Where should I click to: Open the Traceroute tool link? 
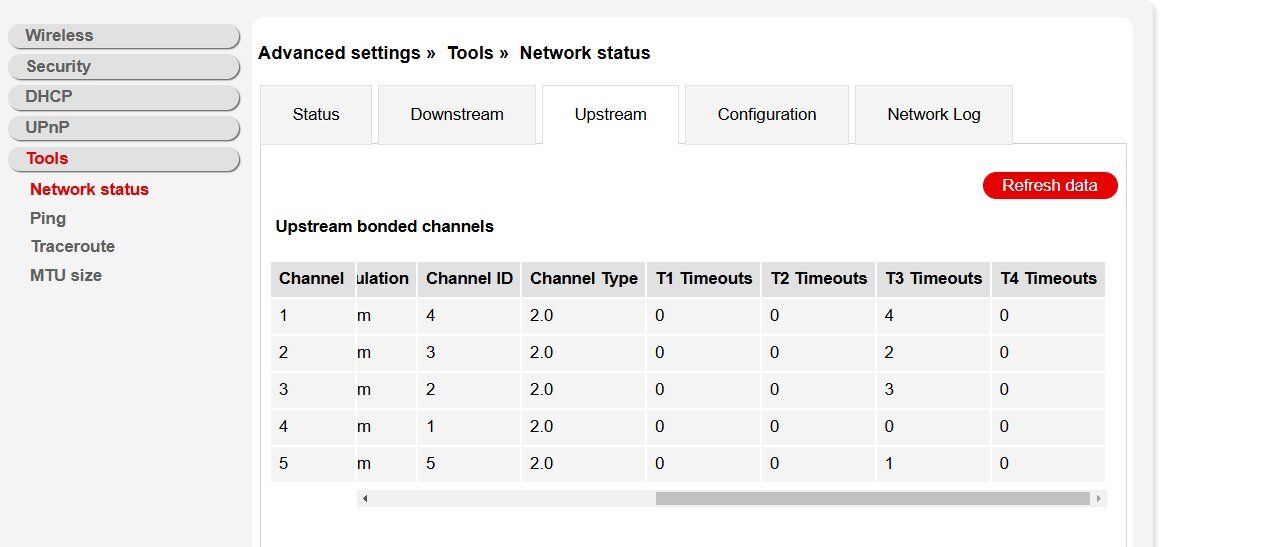pos(72,246)
